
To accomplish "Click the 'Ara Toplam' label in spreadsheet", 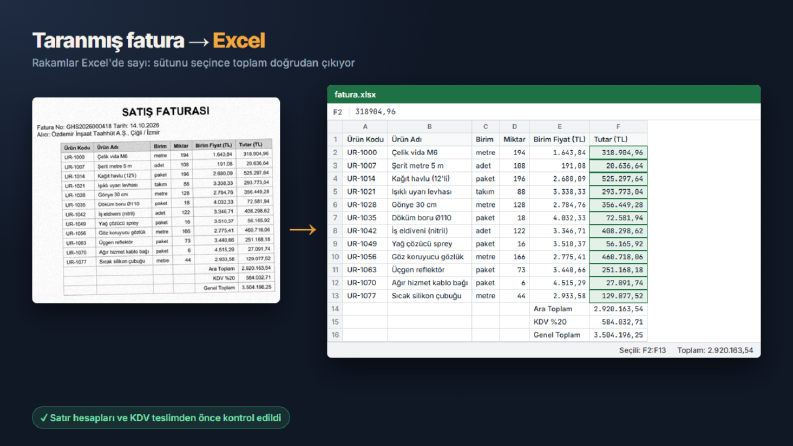I will click(559, 309).
